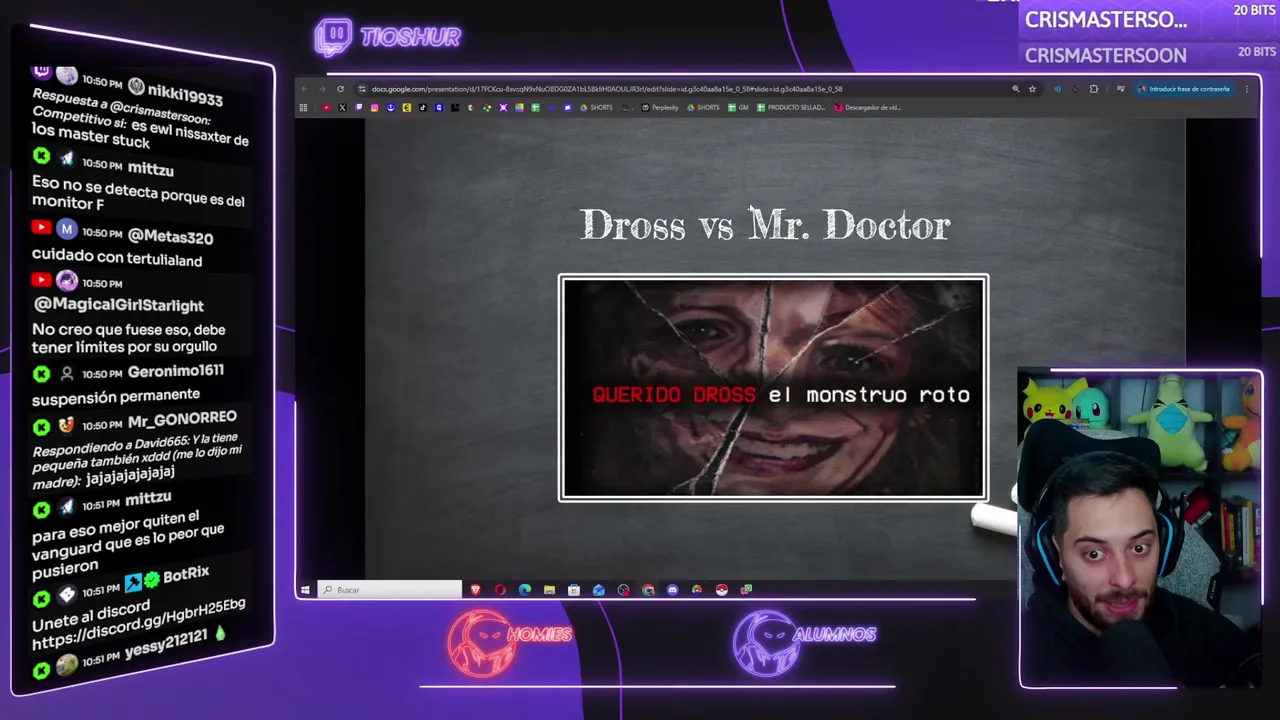The width and height of the screenshot is (1280, 720).
Task: Click the nikki19933 username in chat
Action: (185, 94)
